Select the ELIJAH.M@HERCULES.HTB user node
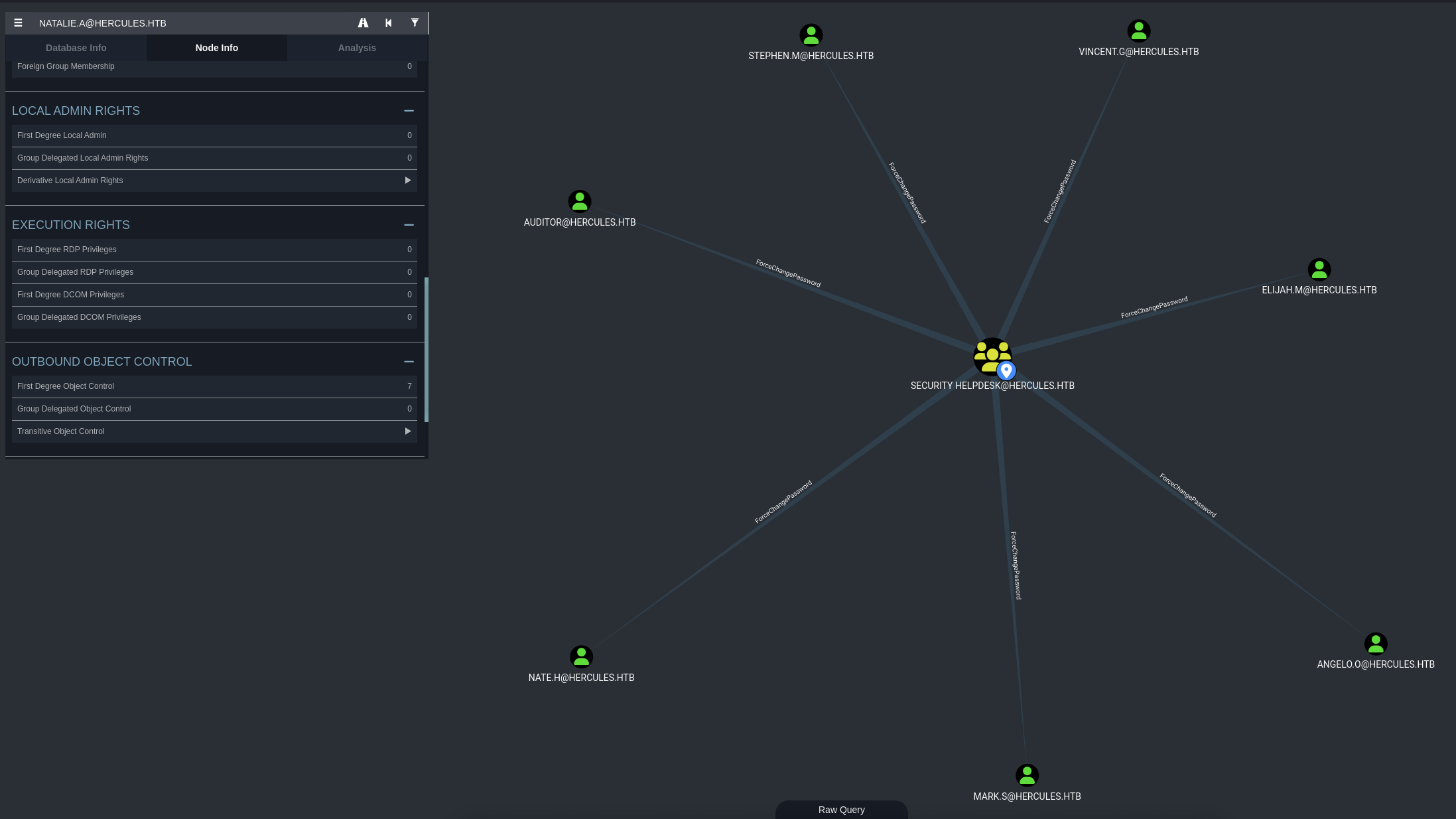The height and width of the screenshot is (819, 1456). [1319, 269]
